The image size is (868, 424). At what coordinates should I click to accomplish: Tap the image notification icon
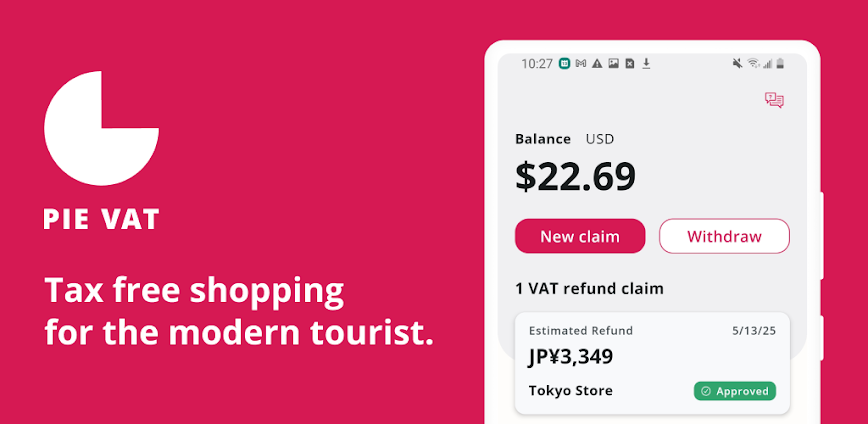pos(613,64)
